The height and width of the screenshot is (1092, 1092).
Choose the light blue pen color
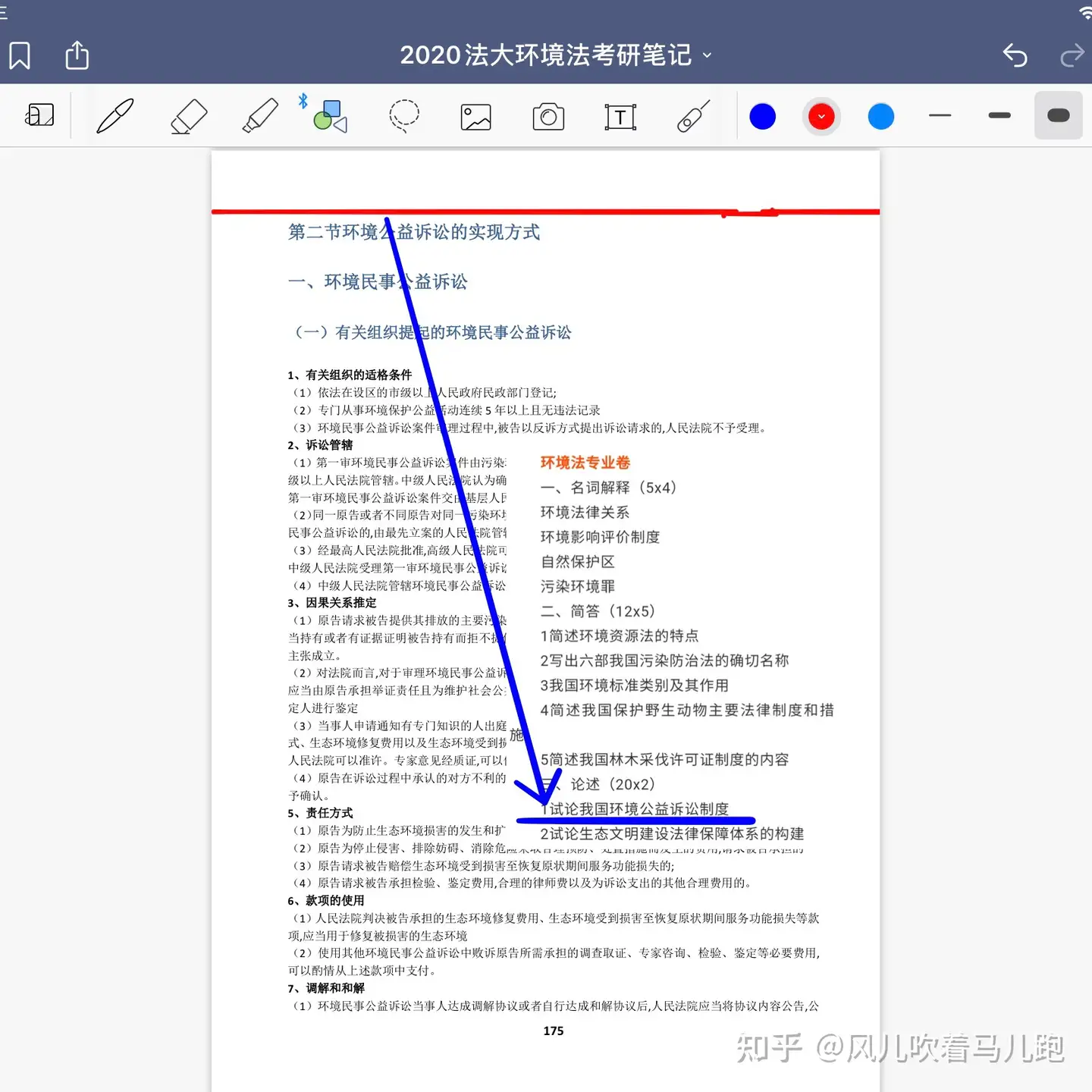(880, 116)
